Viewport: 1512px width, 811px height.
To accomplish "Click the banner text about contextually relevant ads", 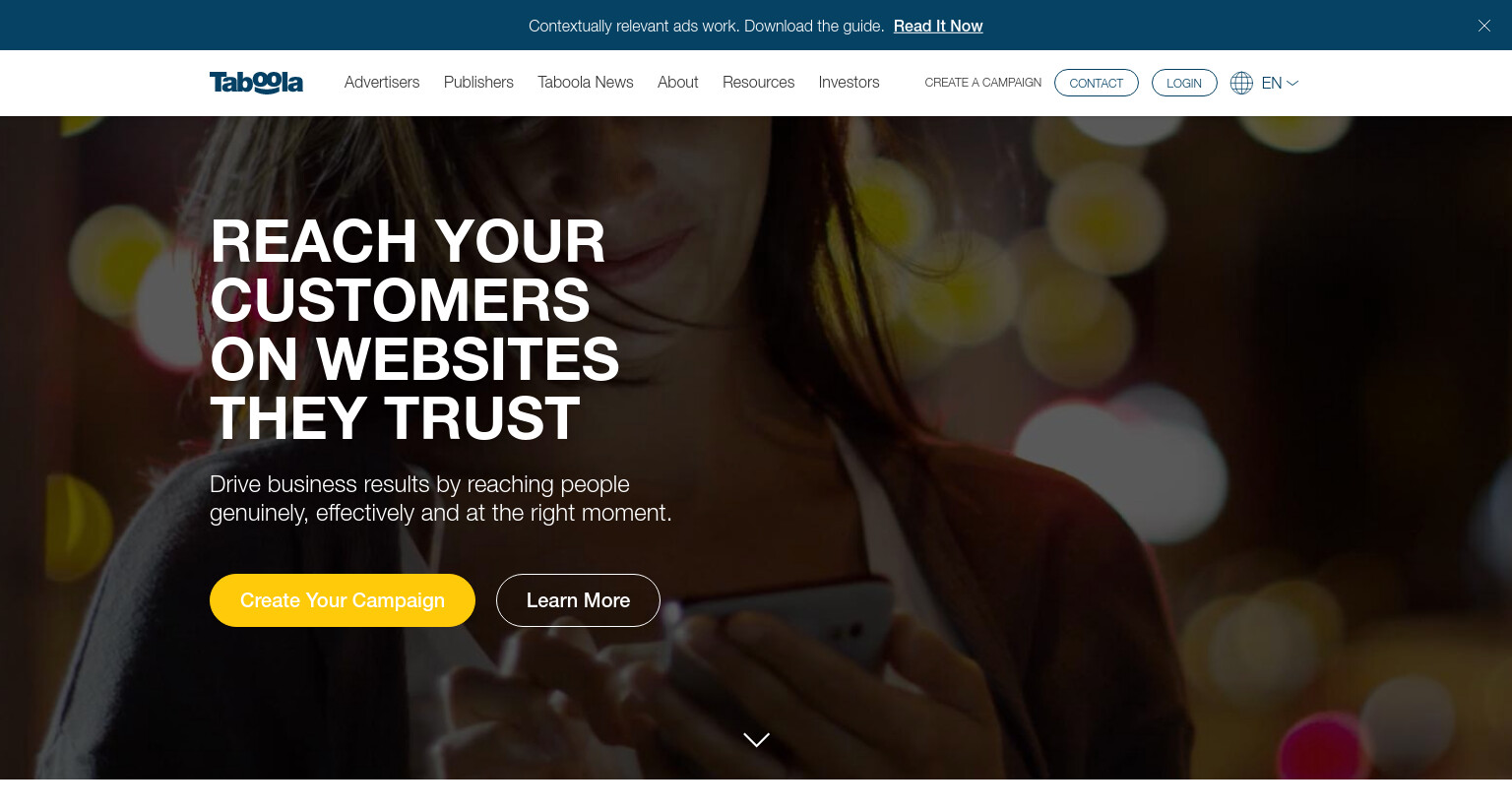I will coord(706,26).
